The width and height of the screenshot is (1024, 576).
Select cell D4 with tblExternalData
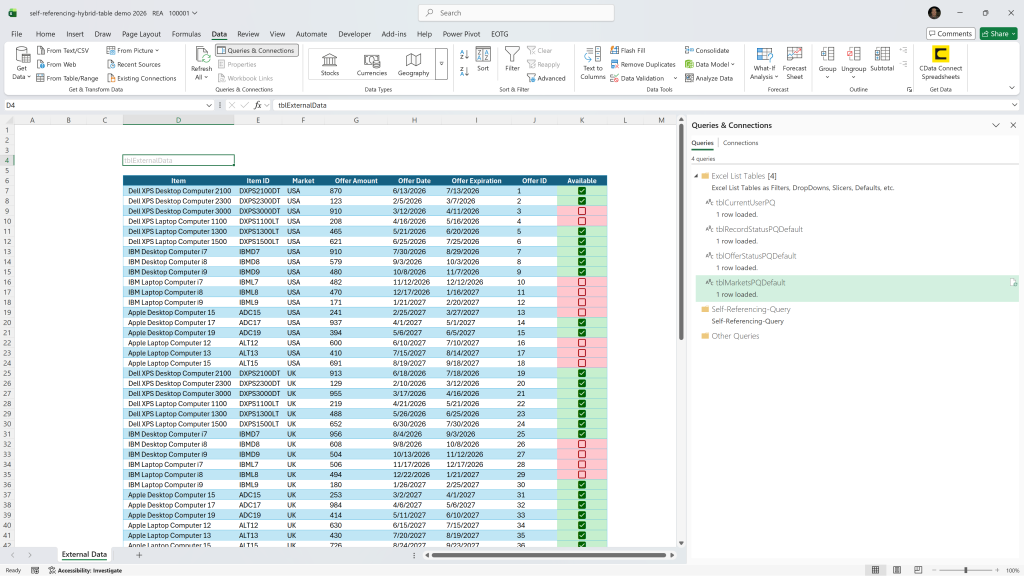click(178, 160)
